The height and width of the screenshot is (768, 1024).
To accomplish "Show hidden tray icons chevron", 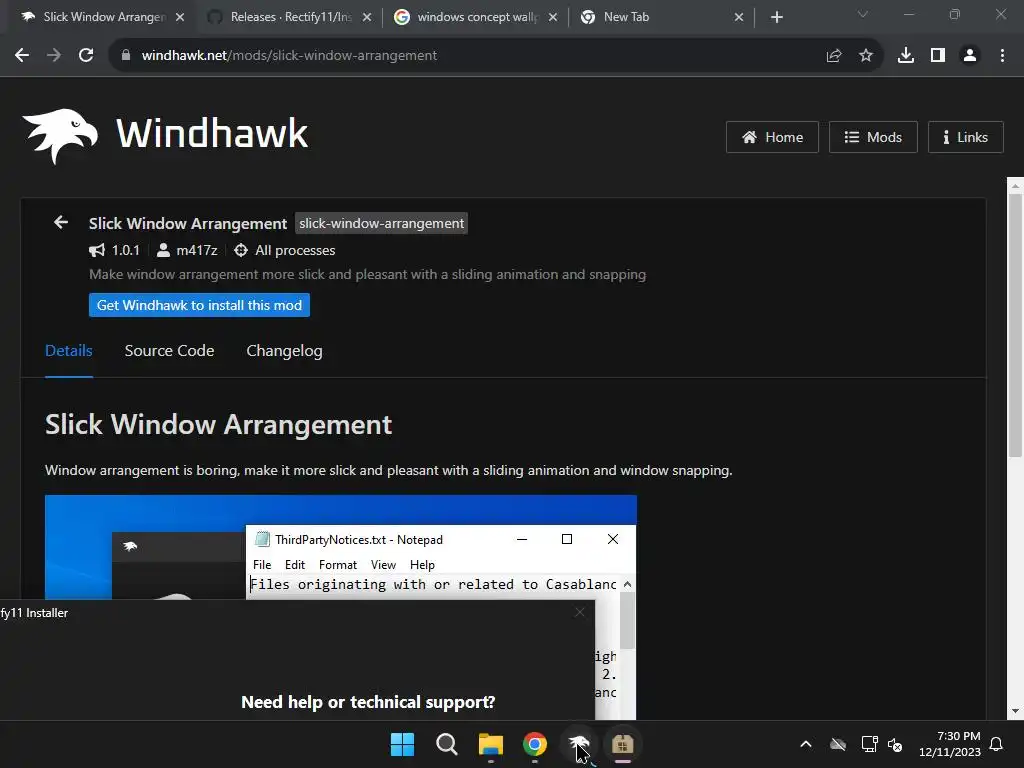I will point(806,744).
